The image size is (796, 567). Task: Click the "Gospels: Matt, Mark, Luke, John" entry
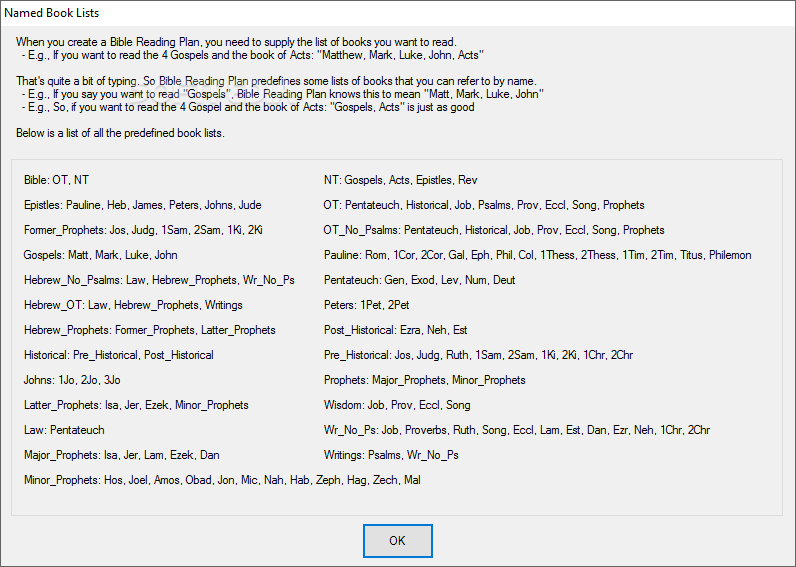coord(101,255)
